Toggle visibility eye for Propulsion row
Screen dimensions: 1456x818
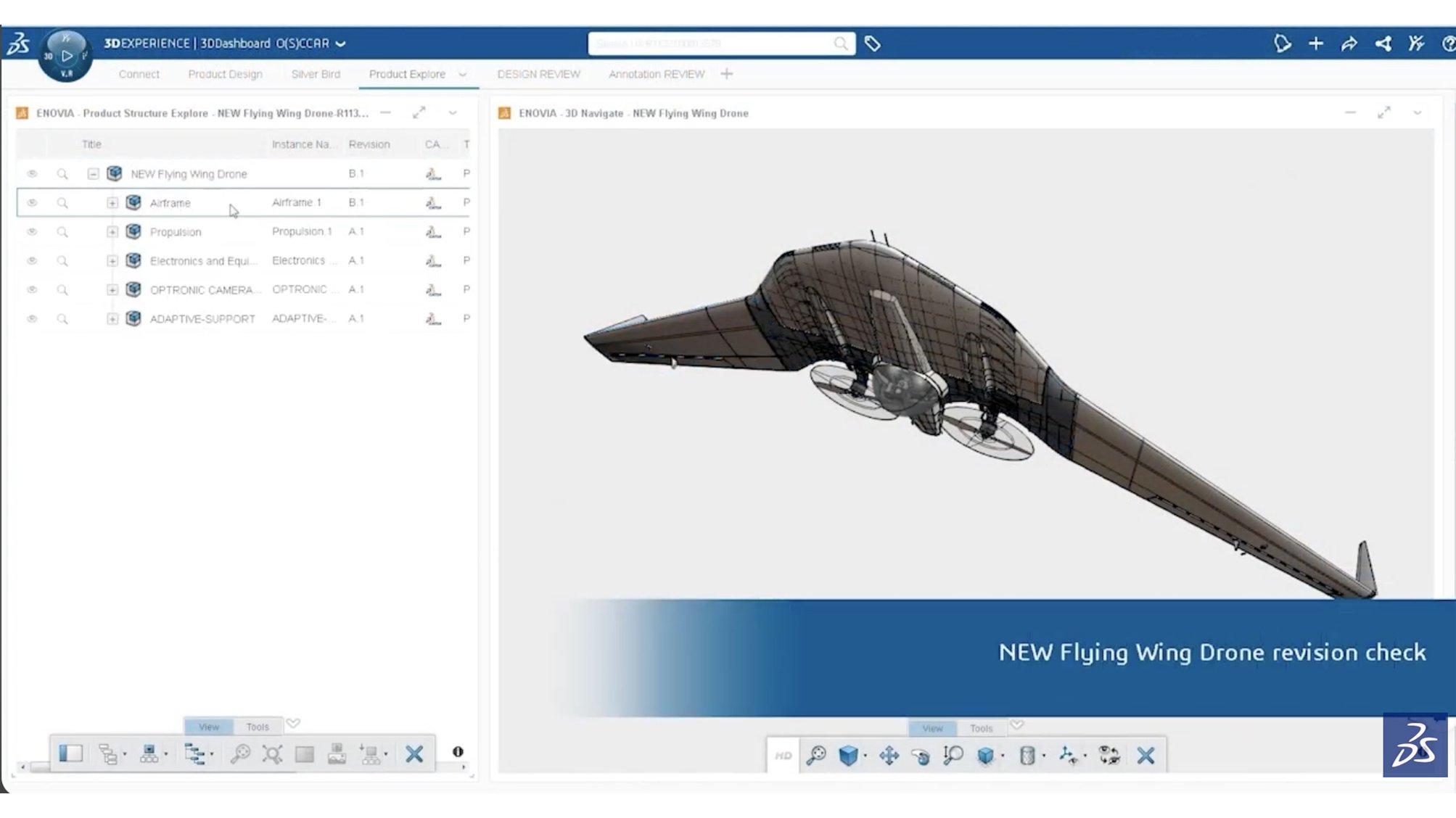click(32, 232)
